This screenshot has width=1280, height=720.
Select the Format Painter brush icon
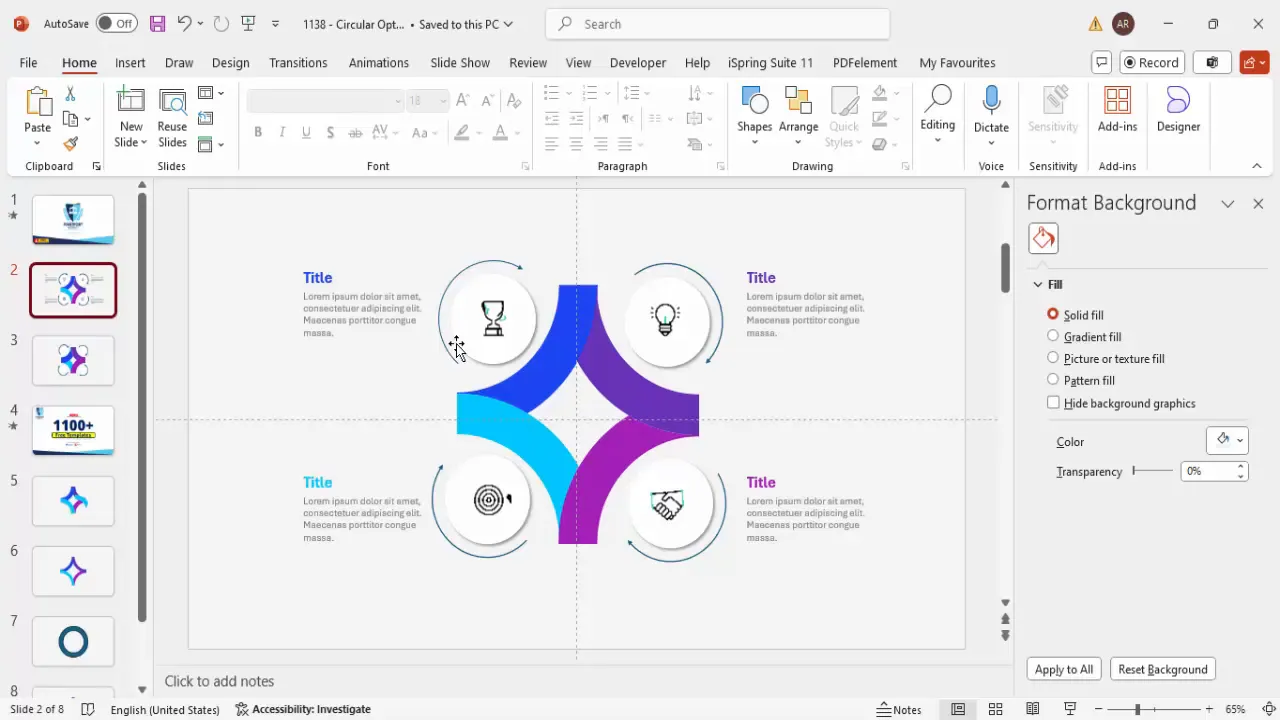[70, 144]
